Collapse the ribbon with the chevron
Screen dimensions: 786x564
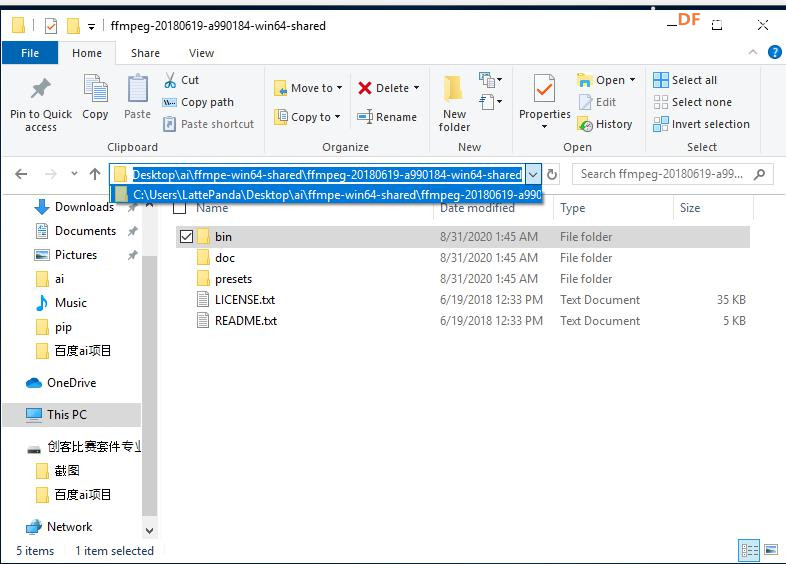click(x=752, y=52)
